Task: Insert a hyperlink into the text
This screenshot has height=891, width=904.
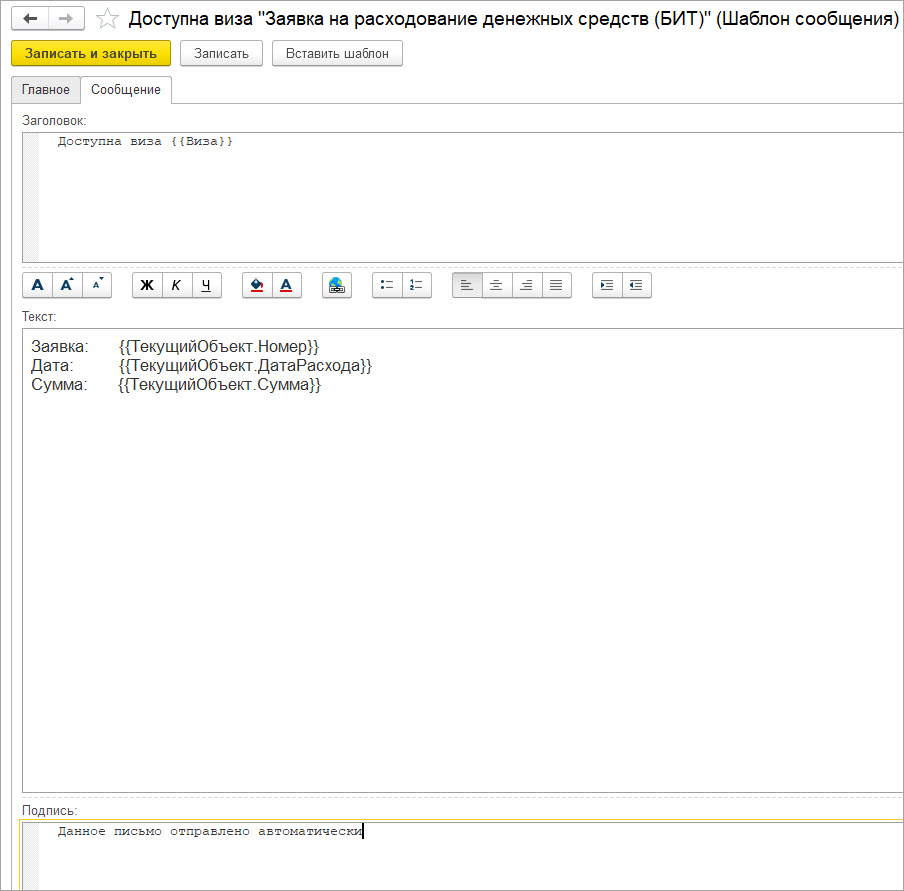Action: click(337, 285)
